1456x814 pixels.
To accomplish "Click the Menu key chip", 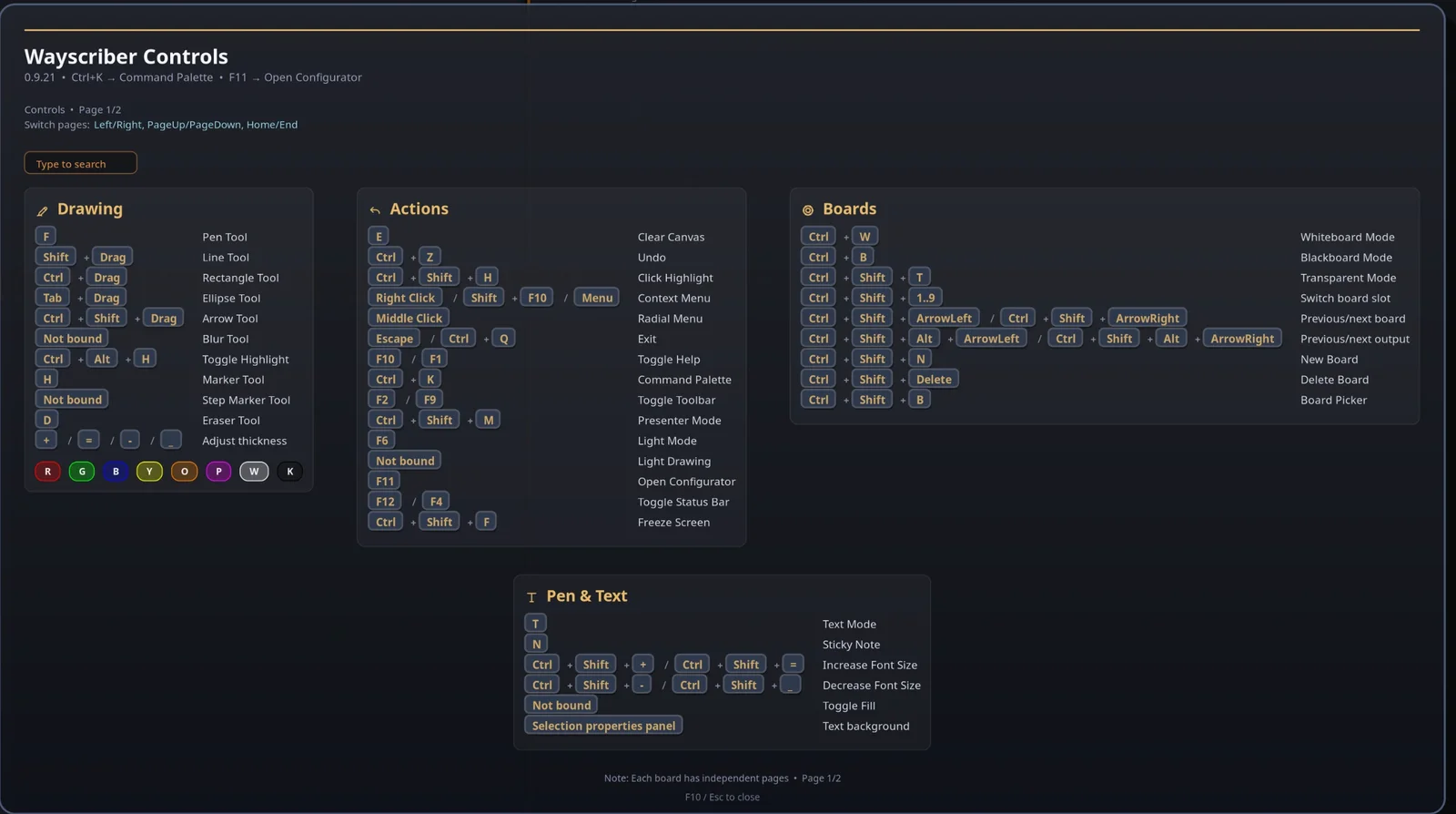I will click(597, 297).
